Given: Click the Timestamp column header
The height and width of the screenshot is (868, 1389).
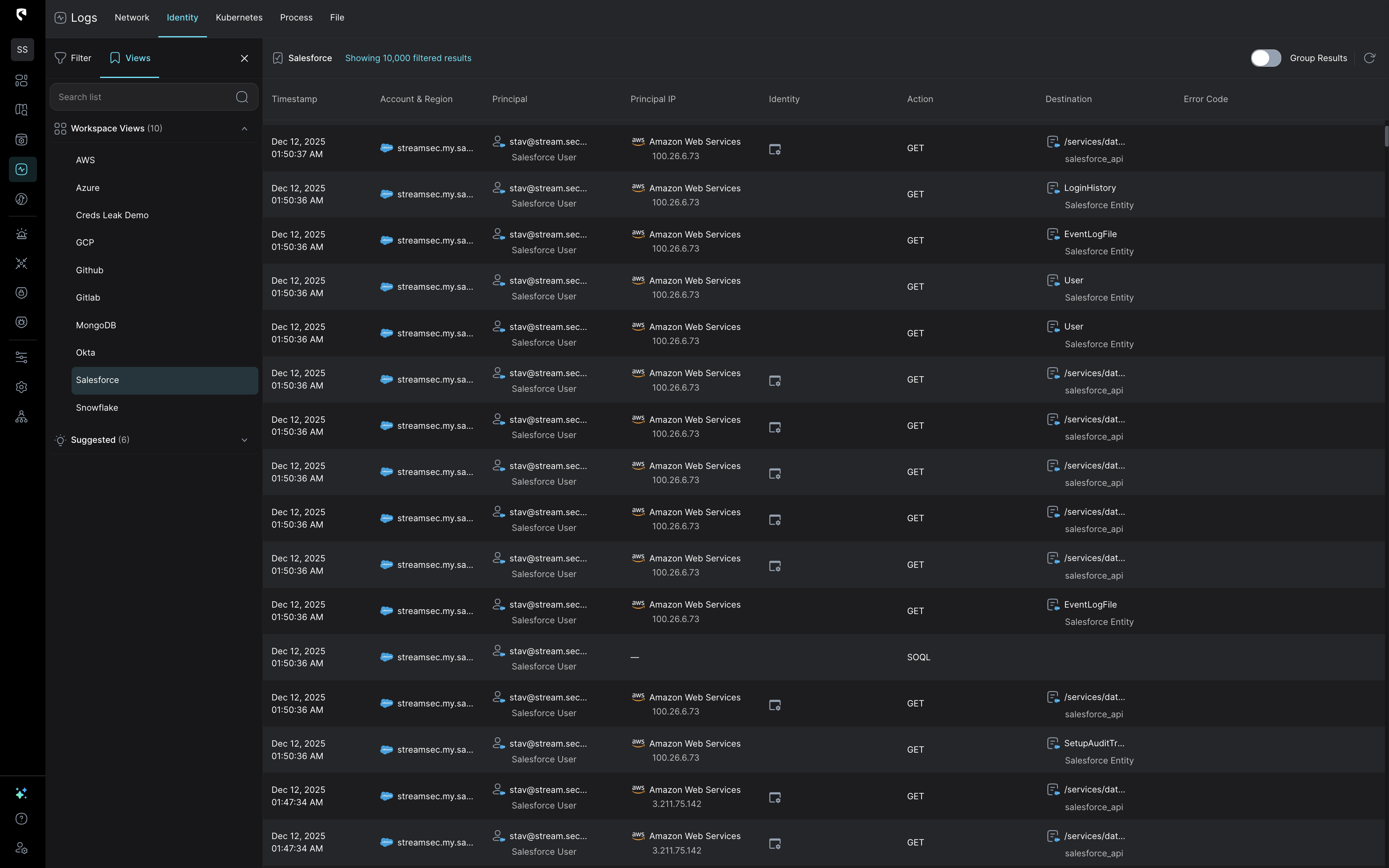Looking at the screenshot, I should click(x=294, y=99).
